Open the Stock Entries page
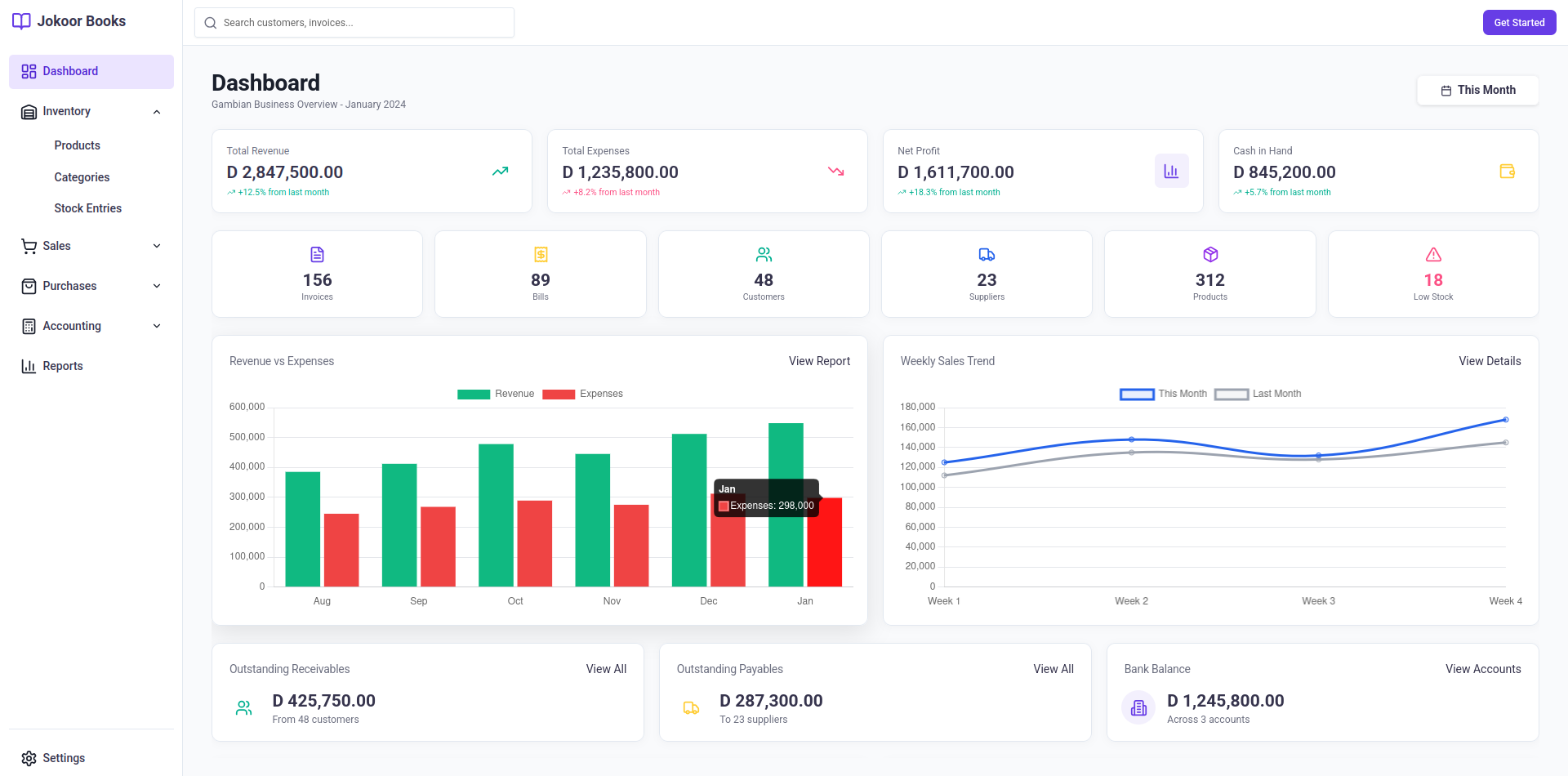Screen dimensions: 1568x776 (x=88, y=208)
